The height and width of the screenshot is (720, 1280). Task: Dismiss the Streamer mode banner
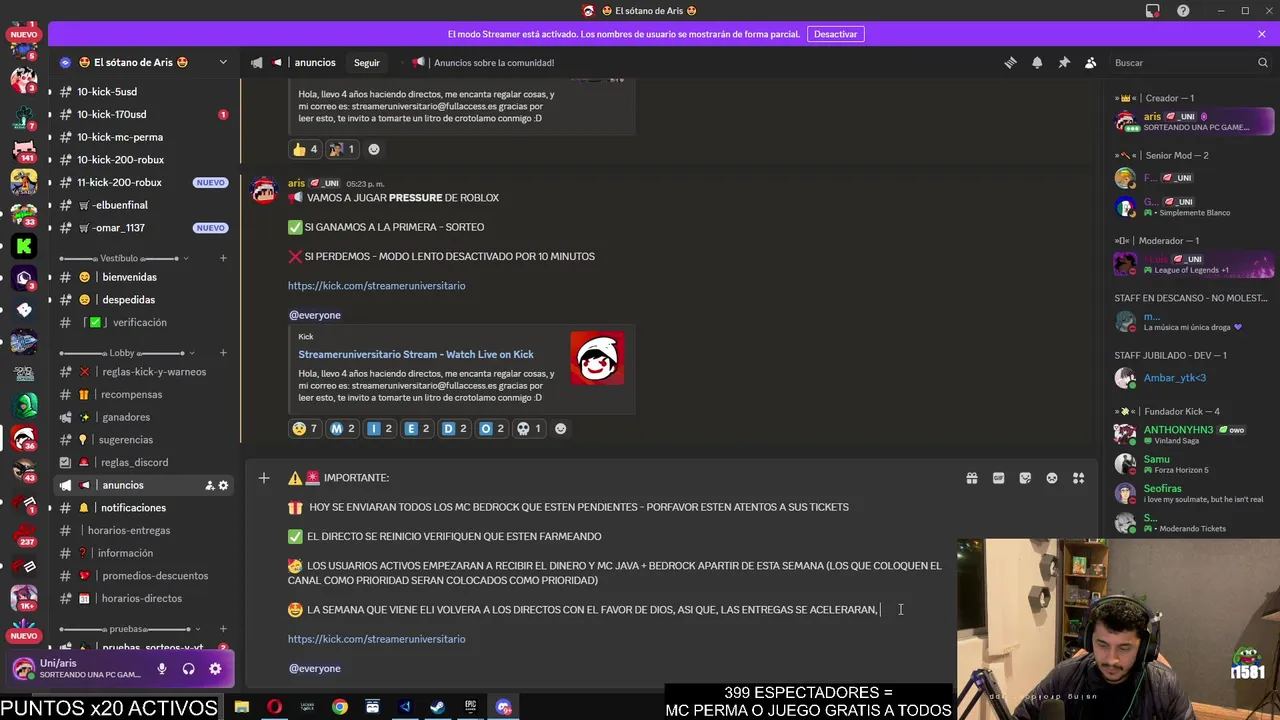click(1262, 34)
